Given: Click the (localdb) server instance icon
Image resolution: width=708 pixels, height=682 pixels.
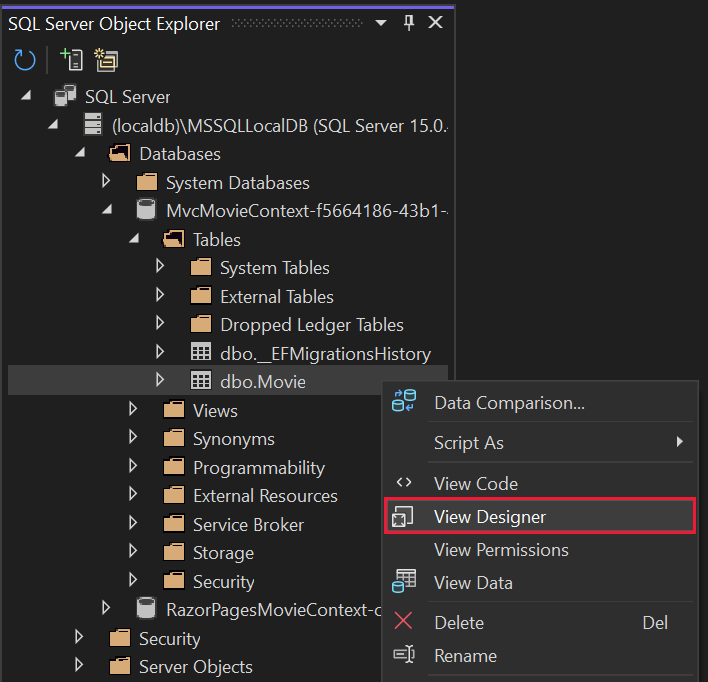Looking at the screenshot, I should [x=92, y=125].
